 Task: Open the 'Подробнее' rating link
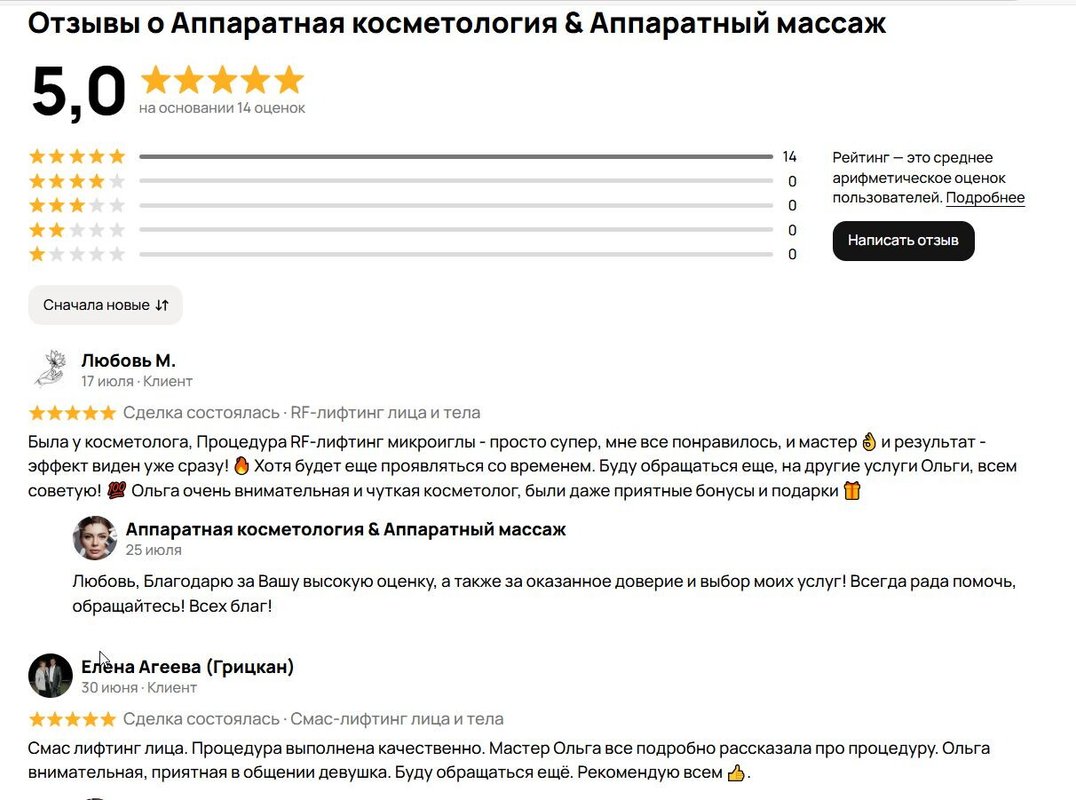(985, 198)
